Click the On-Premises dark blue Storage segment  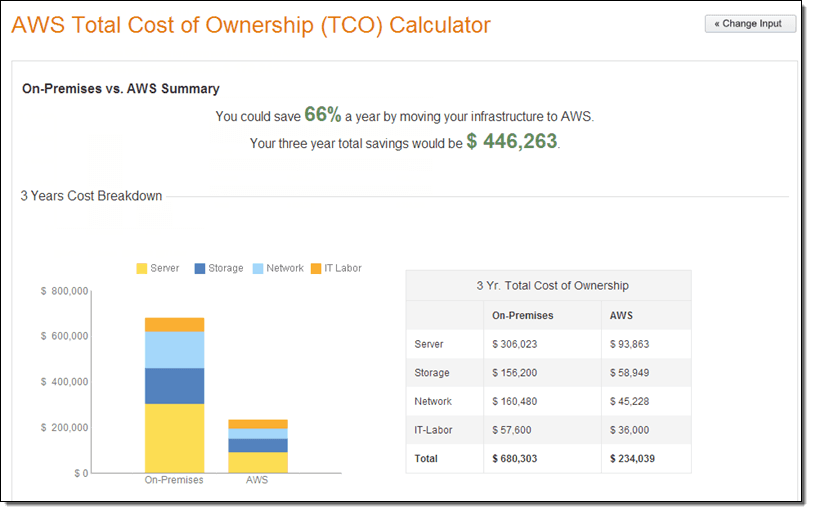pos(174,386)
